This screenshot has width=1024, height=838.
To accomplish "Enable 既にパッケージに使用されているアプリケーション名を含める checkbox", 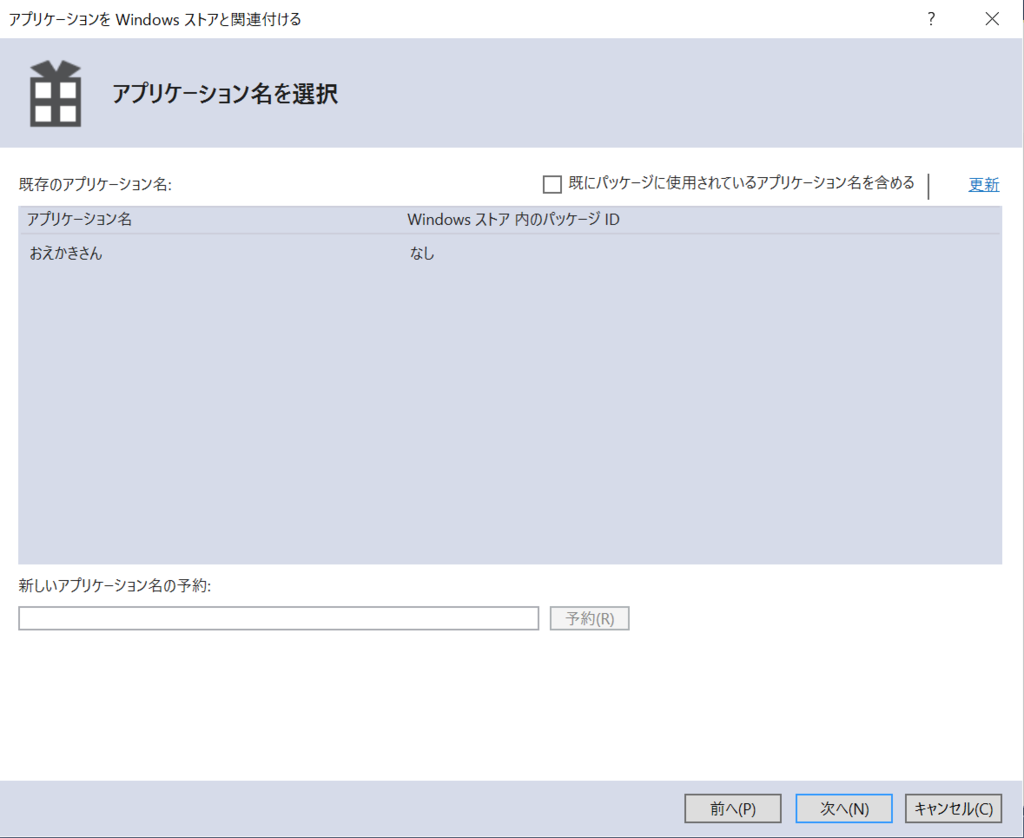I will (x=552, y=184).
